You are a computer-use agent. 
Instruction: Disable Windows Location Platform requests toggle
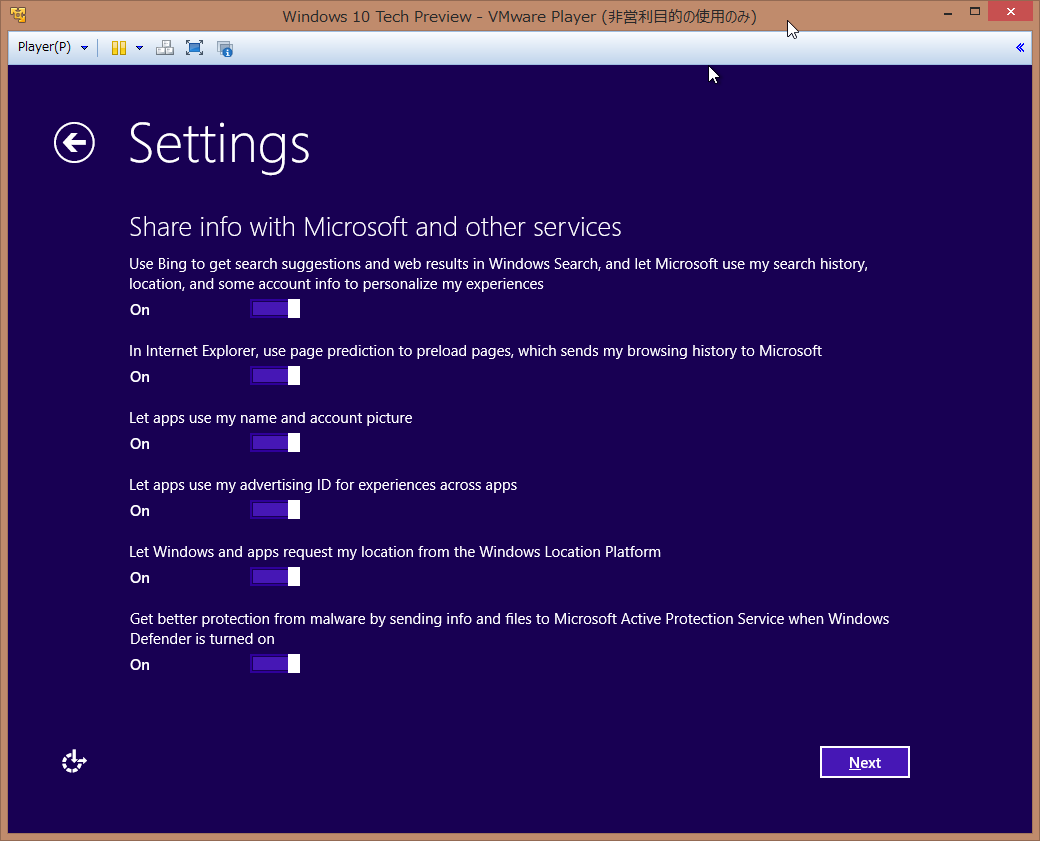pos(275,576)
